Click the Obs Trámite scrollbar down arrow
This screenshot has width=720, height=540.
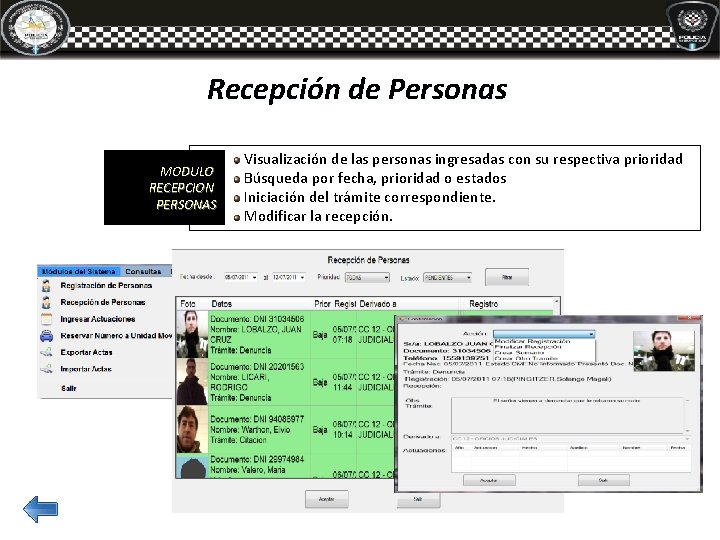[687, 431]
